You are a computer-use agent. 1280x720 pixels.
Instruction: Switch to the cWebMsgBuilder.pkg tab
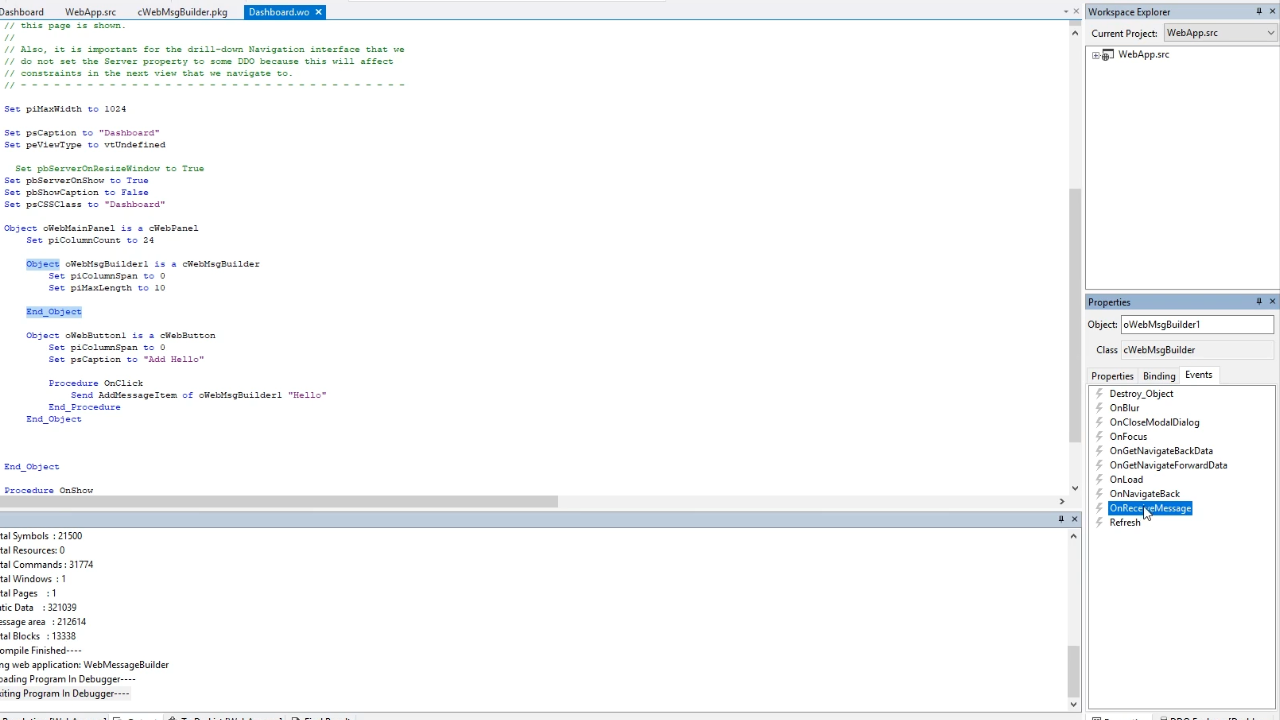point(182,12)
